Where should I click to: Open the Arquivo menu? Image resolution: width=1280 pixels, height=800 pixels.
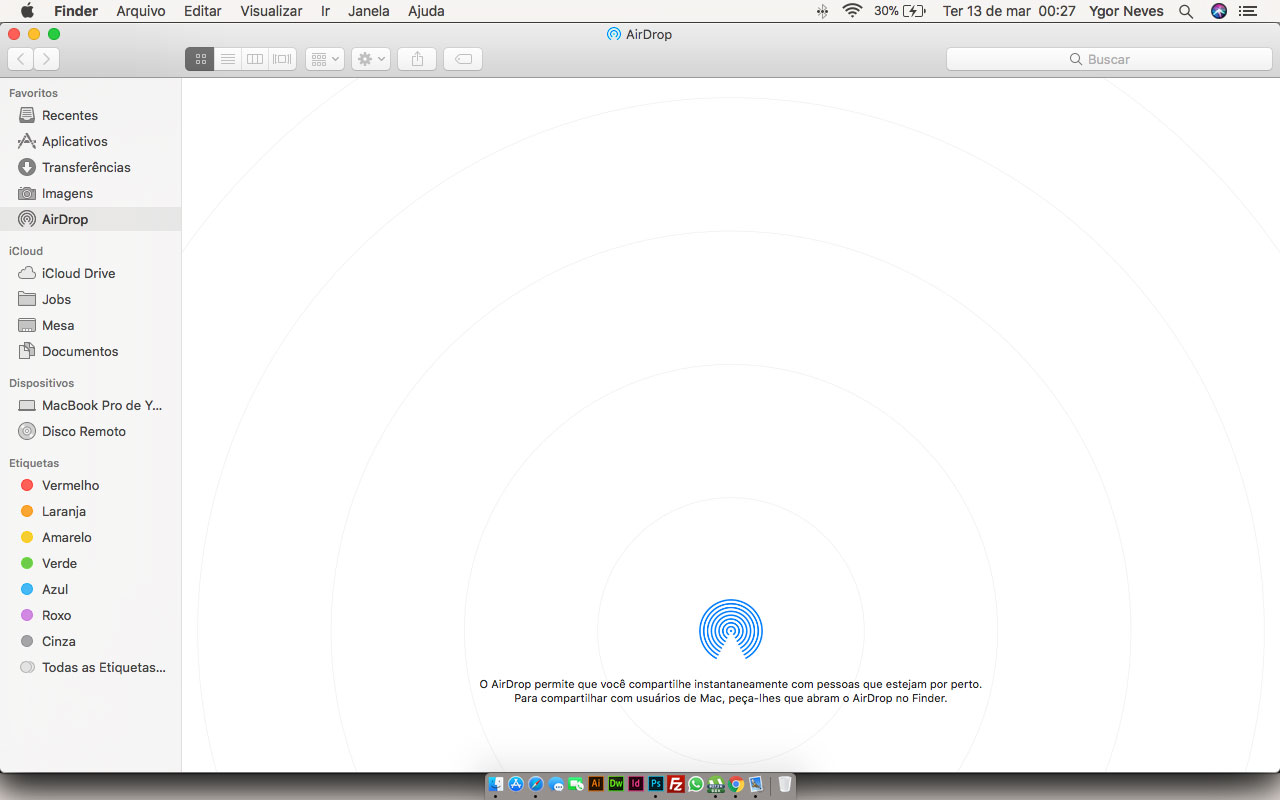(141, 11)
